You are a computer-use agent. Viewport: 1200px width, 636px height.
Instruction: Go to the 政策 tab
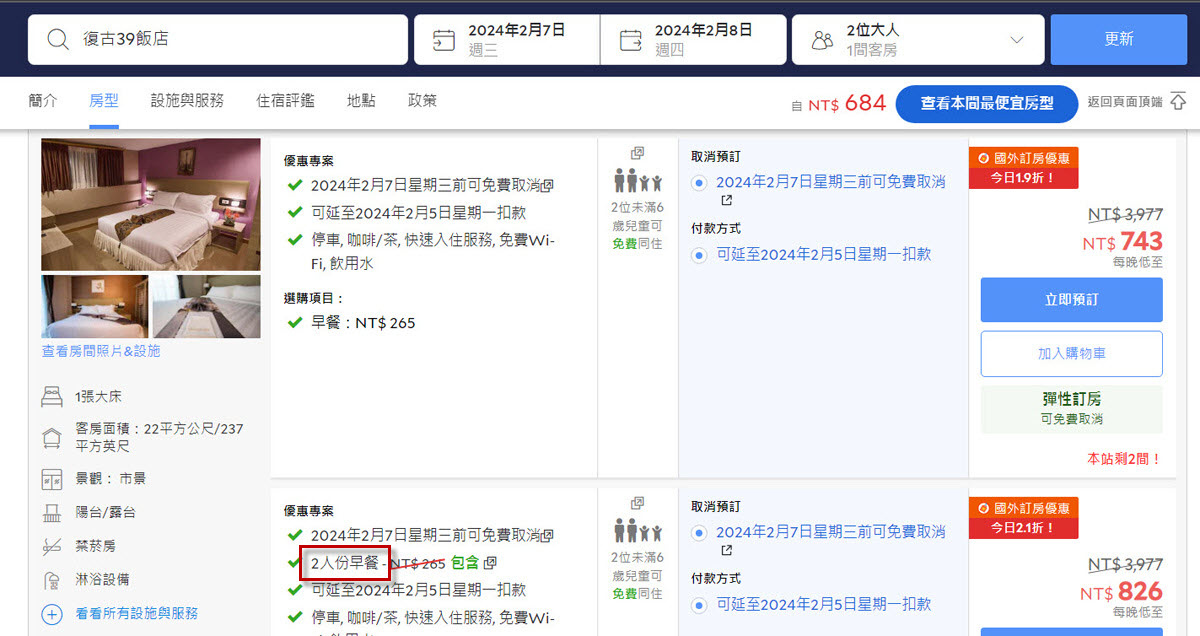tap(422, 101)
